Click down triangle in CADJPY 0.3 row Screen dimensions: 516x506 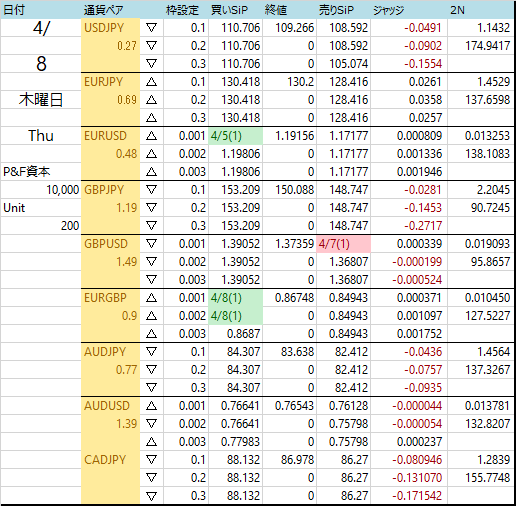(151, 496)
